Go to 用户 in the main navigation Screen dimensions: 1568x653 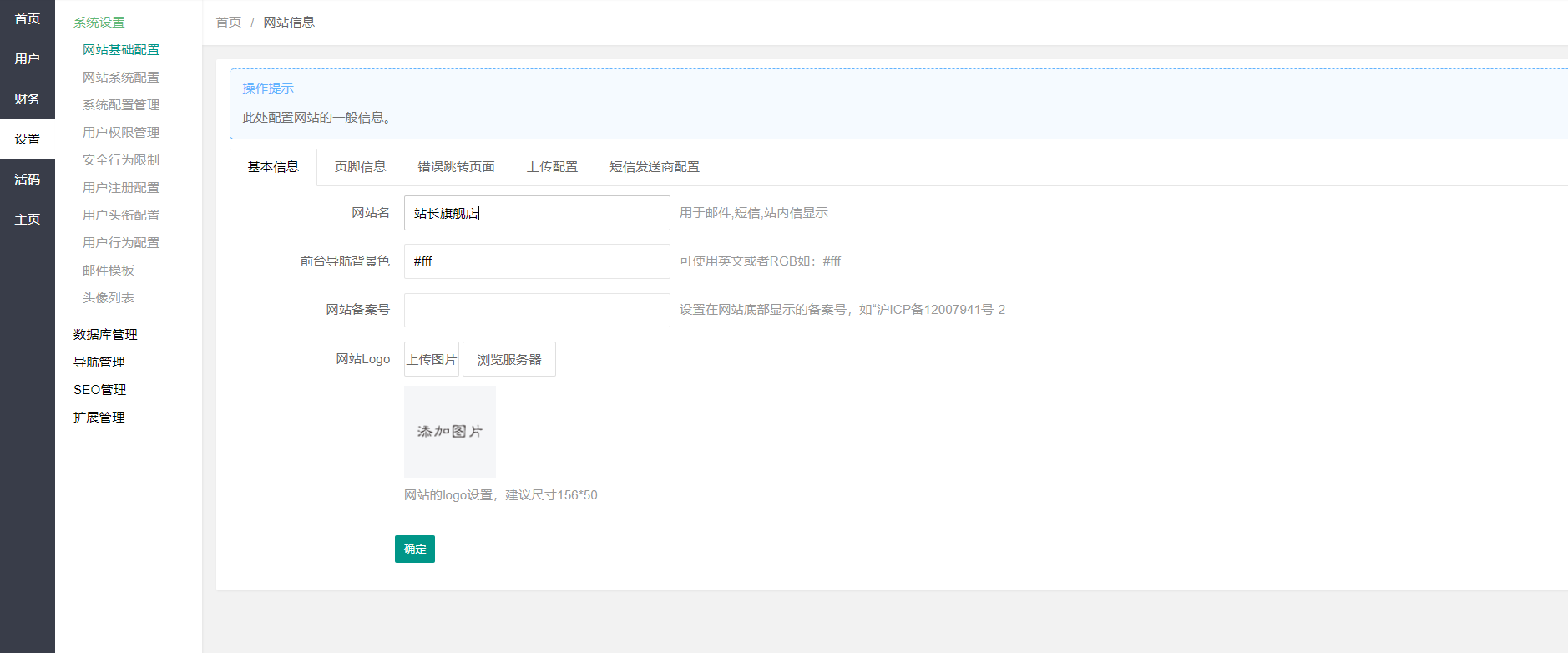(27, 59)
